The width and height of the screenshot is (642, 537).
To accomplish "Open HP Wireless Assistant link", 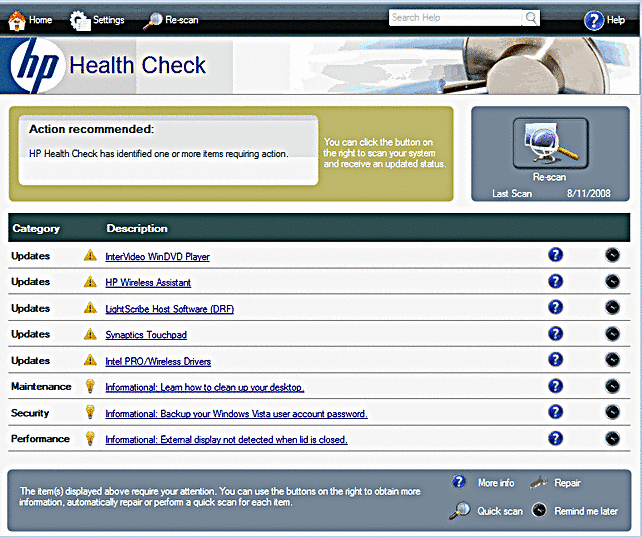I will pos(148,282).
